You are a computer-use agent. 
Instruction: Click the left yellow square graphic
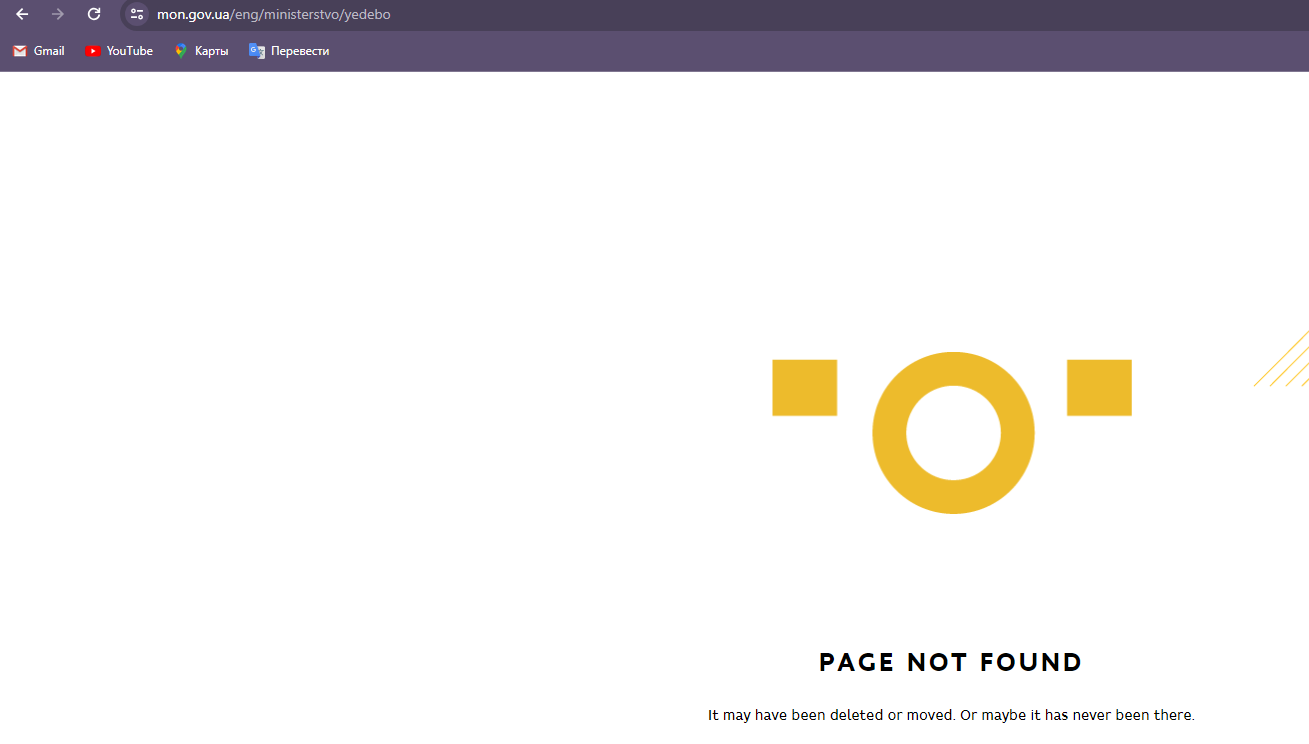pyautogui.click(x=804, y=388)
